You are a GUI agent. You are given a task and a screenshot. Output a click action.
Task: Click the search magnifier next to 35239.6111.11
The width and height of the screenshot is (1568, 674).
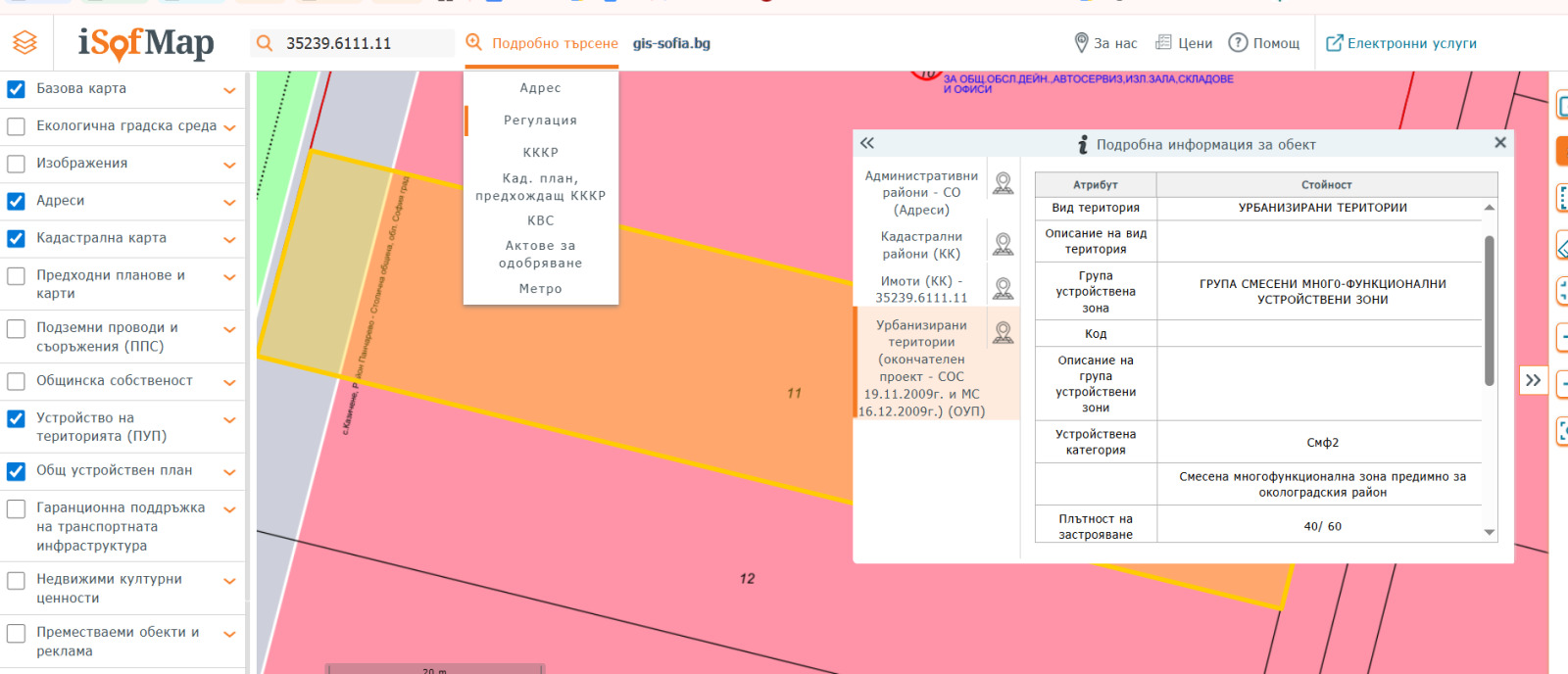[x=264, y=43]
